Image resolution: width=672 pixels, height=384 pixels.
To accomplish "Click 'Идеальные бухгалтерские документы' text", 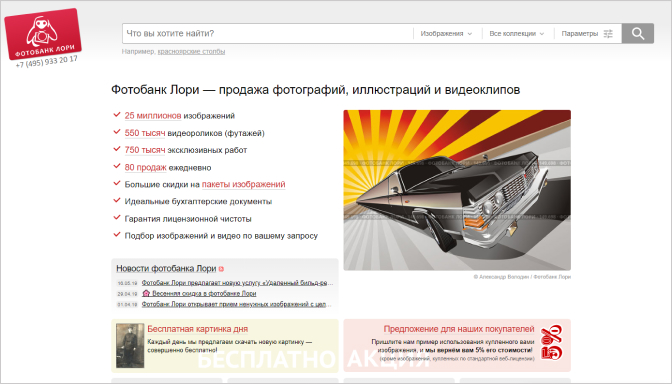I will [x=198, y=201].
